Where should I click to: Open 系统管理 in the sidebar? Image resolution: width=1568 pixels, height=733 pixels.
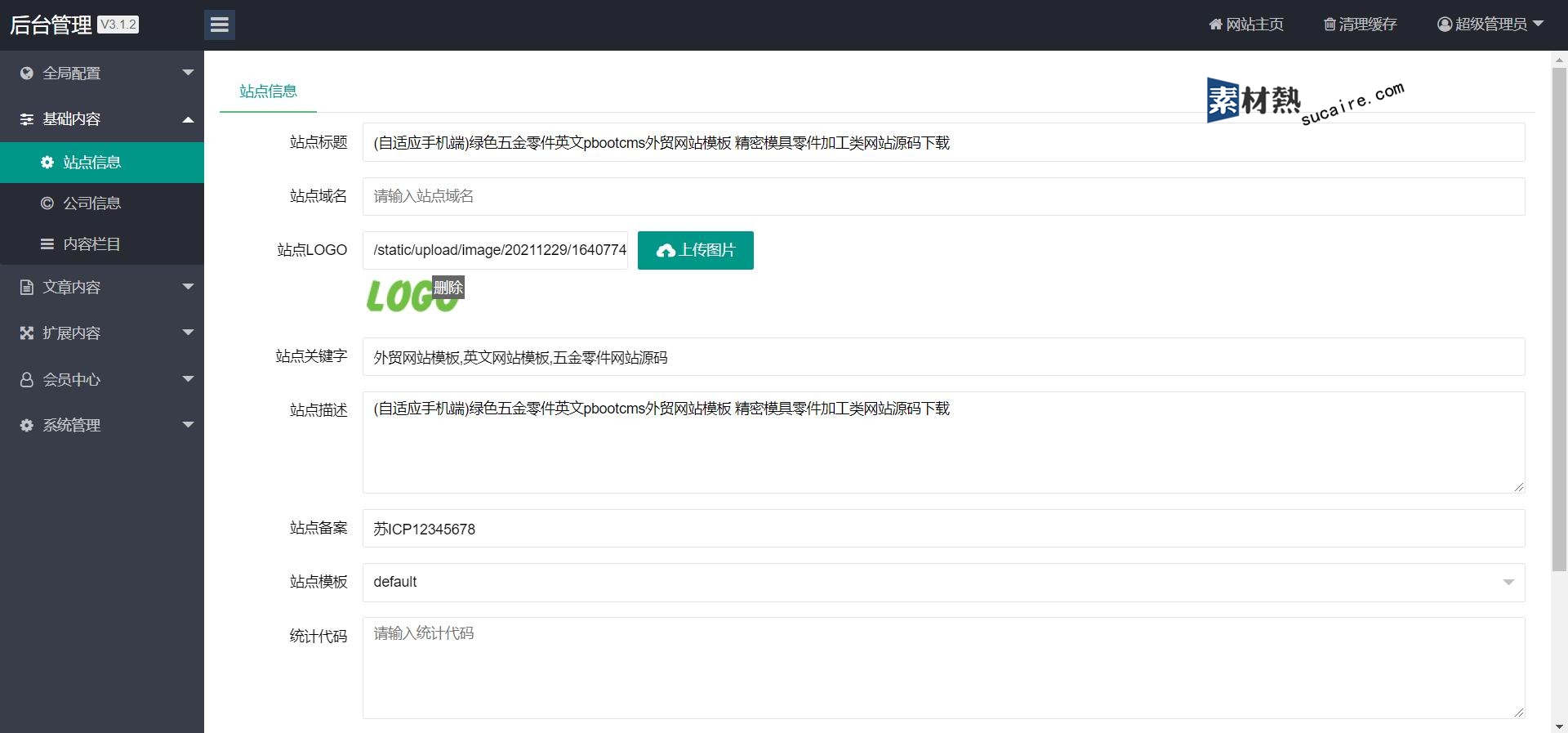point(102,425)
